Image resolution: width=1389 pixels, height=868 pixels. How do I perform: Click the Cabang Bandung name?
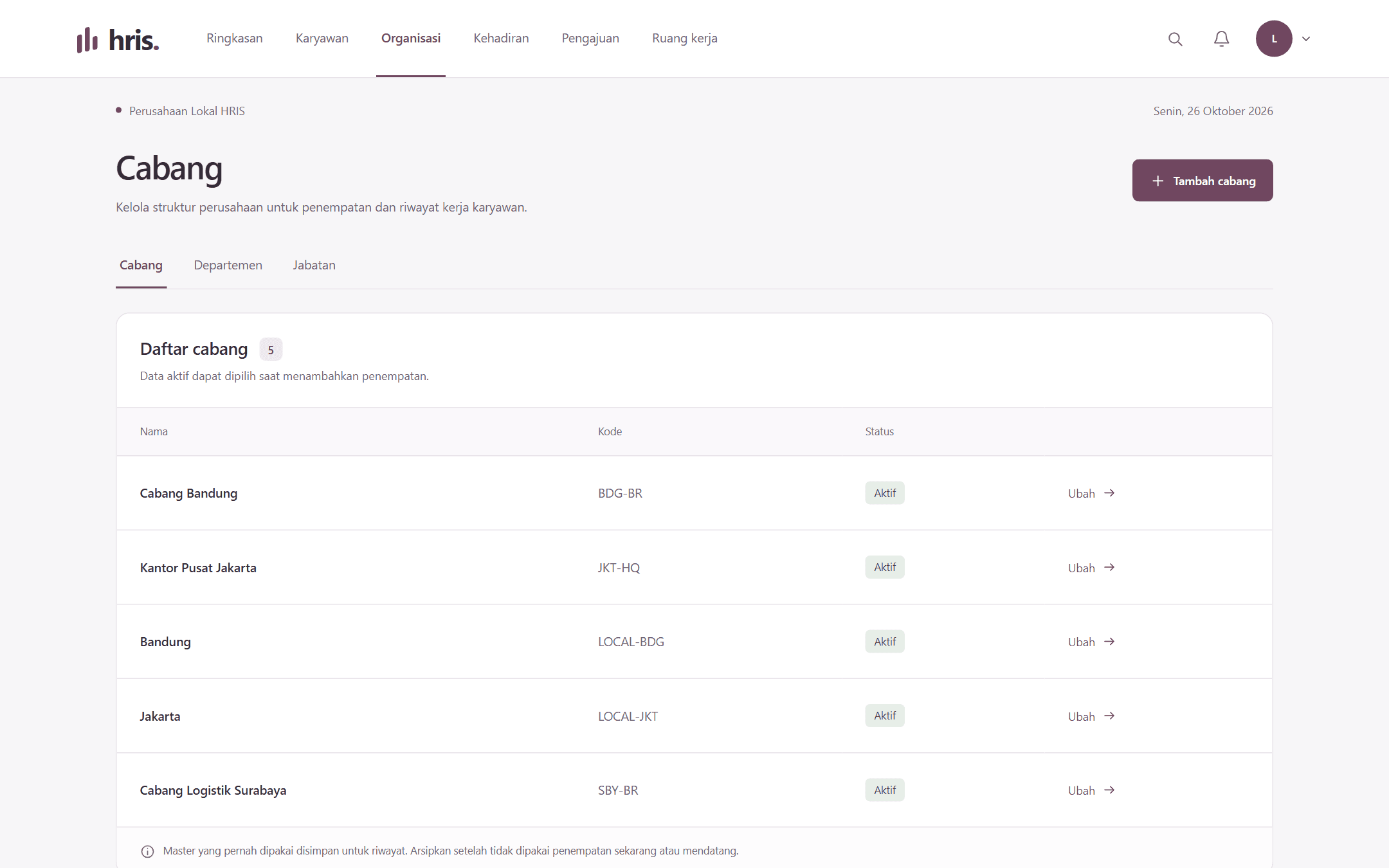(188, 493)
